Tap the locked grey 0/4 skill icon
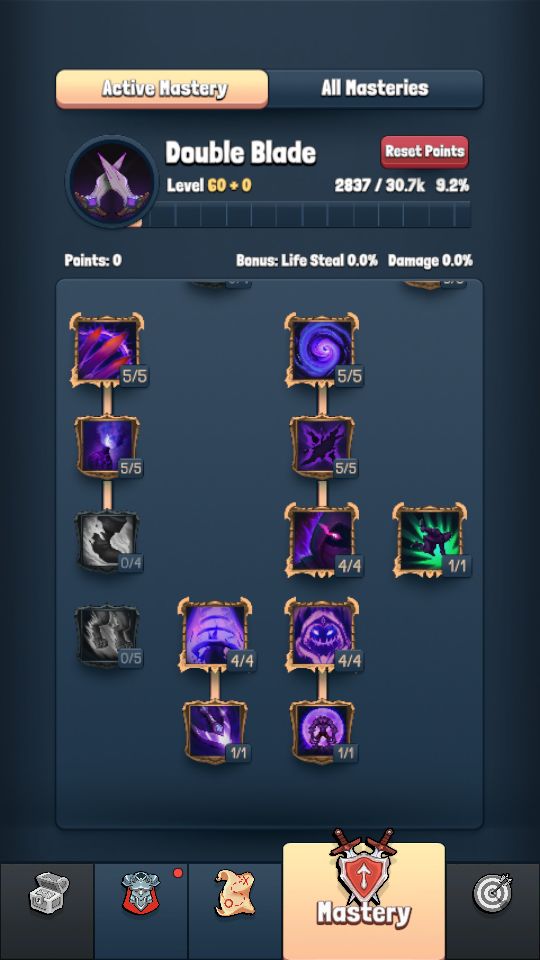Screen dimensions: 540x960 [107, 542]
